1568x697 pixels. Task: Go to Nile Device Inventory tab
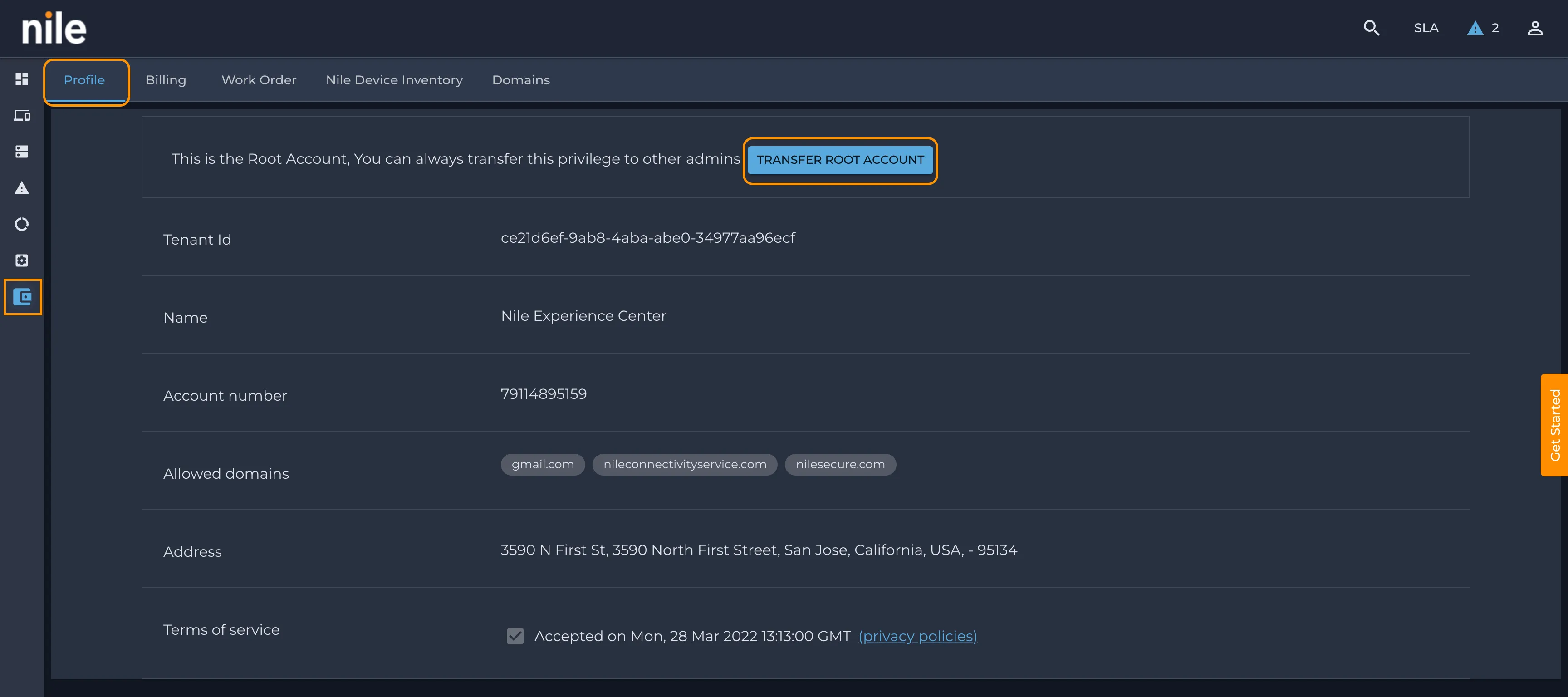(394, 80)
